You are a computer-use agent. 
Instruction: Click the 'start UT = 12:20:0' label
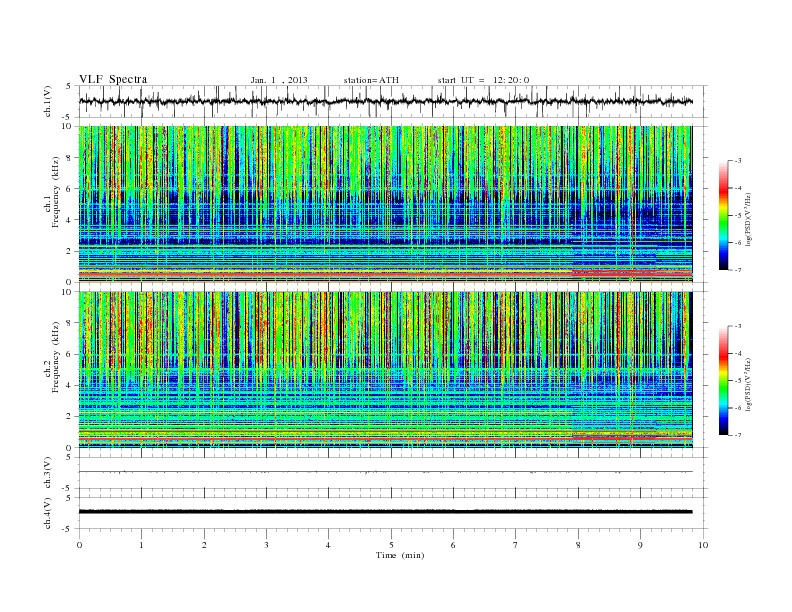tap(483, 80)
